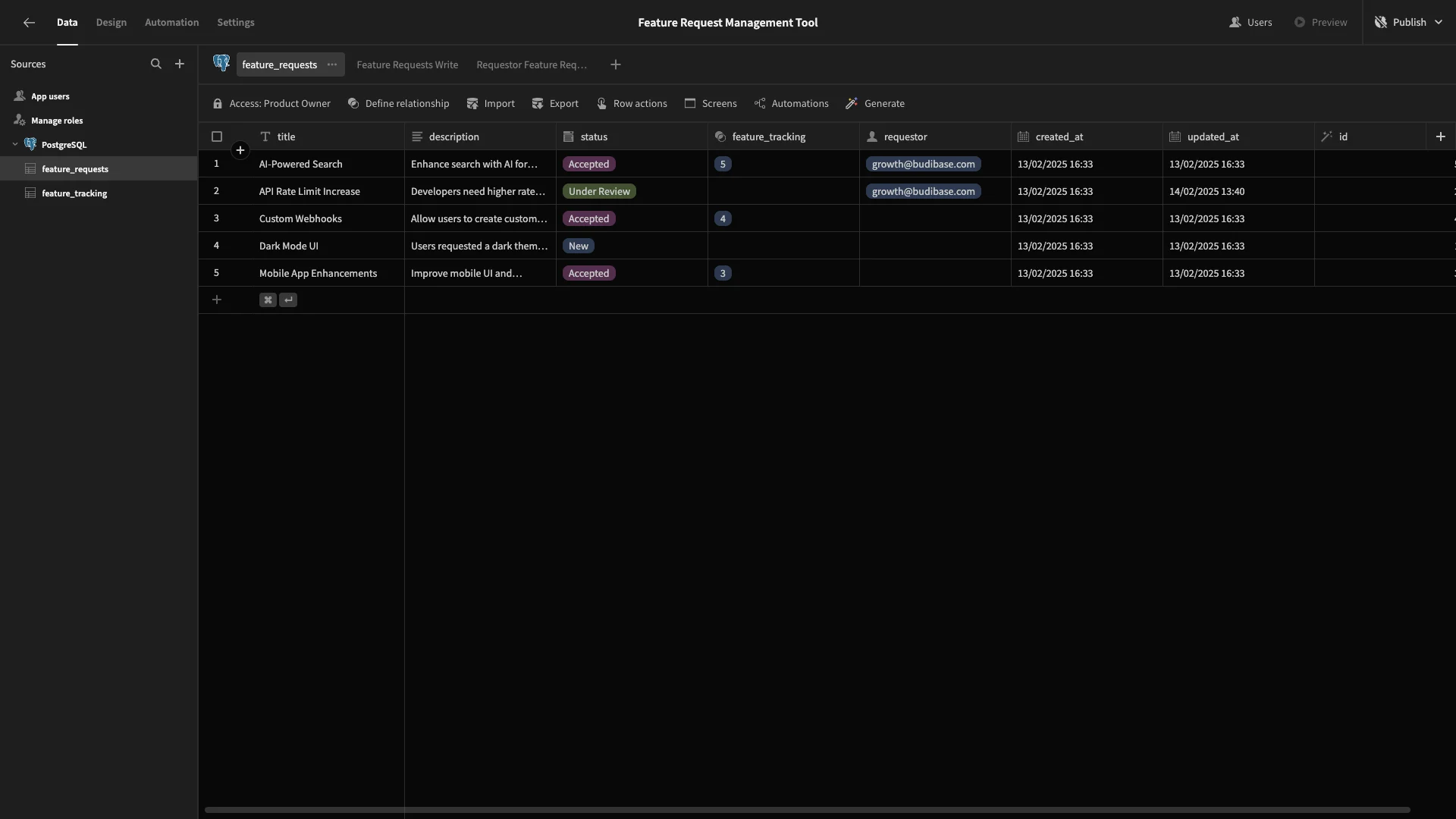Screen dimensions: 1456x819
Task: Click the horizontal scrollbar
Action: pyautogui.click(x=807, y=810)
